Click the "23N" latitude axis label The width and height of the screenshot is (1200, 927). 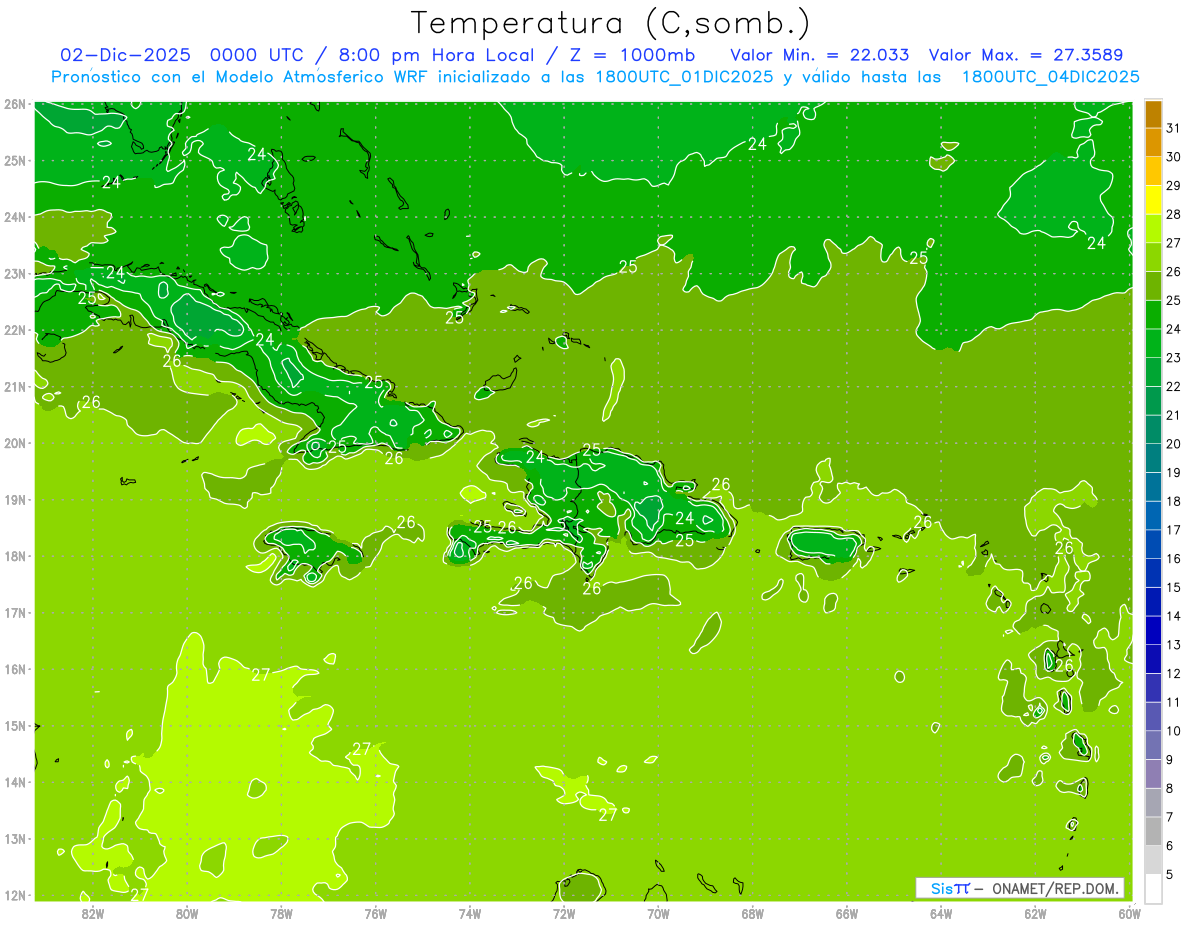[x=15, y=273]
